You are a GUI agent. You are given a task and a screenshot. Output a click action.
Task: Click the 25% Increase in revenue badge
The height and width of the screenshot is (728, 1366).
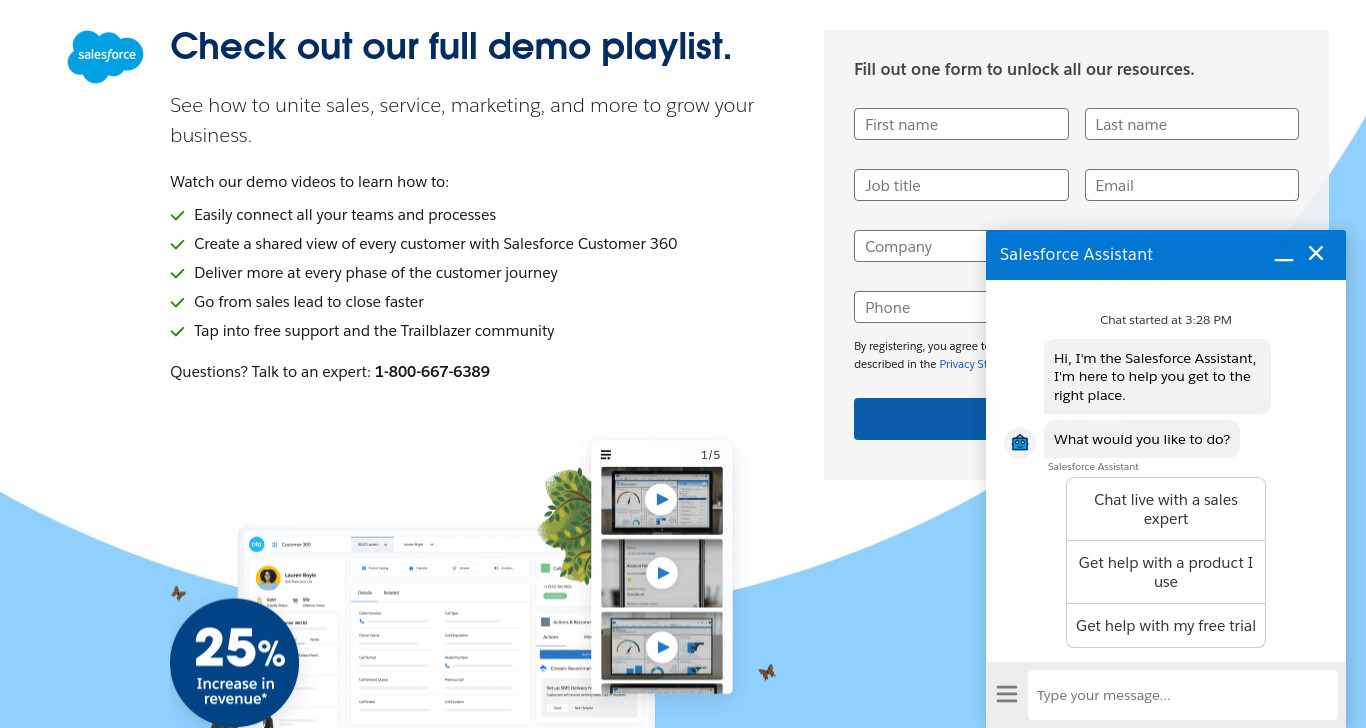(234, 662)
